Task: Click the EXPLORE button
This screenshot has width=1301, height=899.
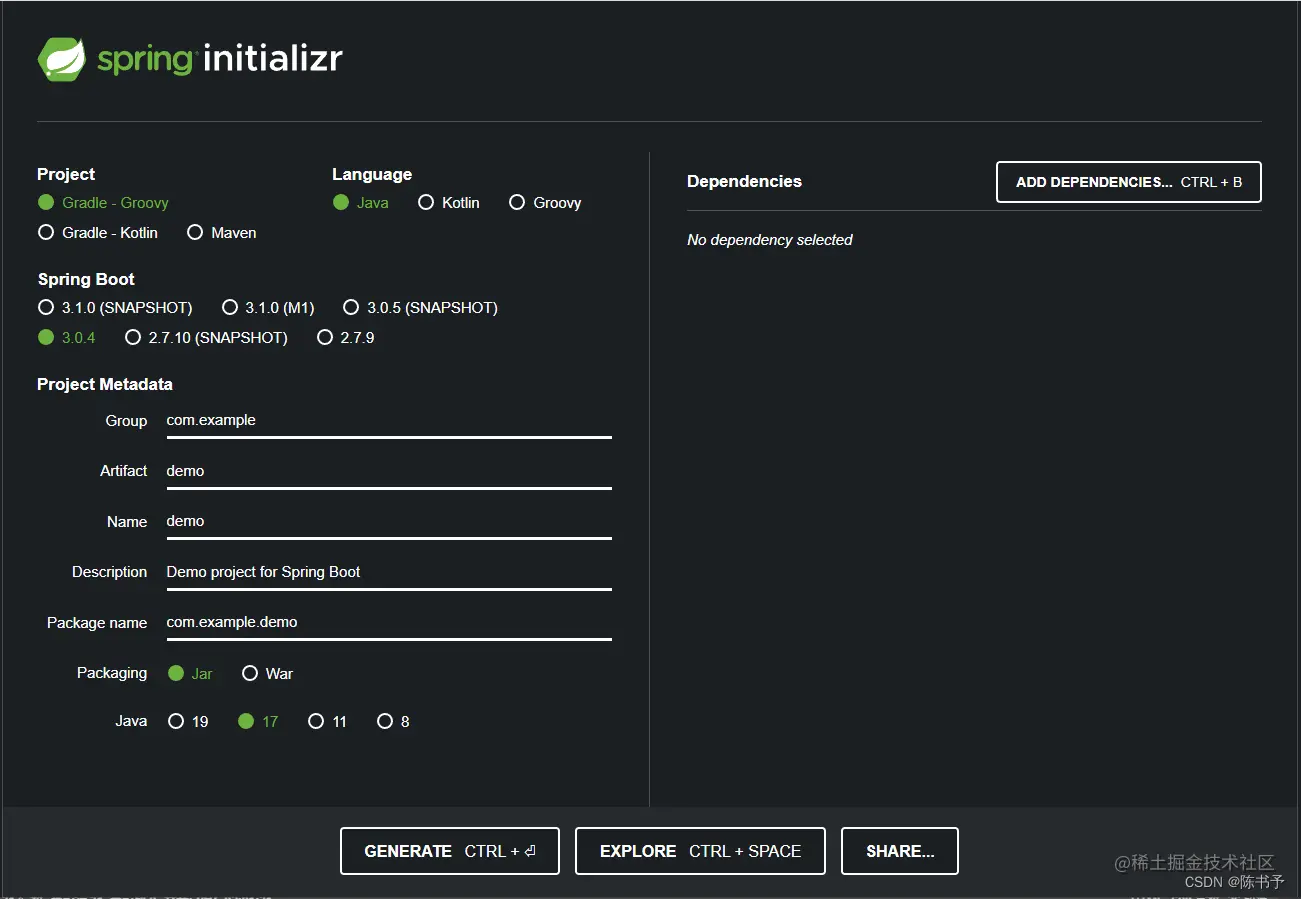Action: 700,851
